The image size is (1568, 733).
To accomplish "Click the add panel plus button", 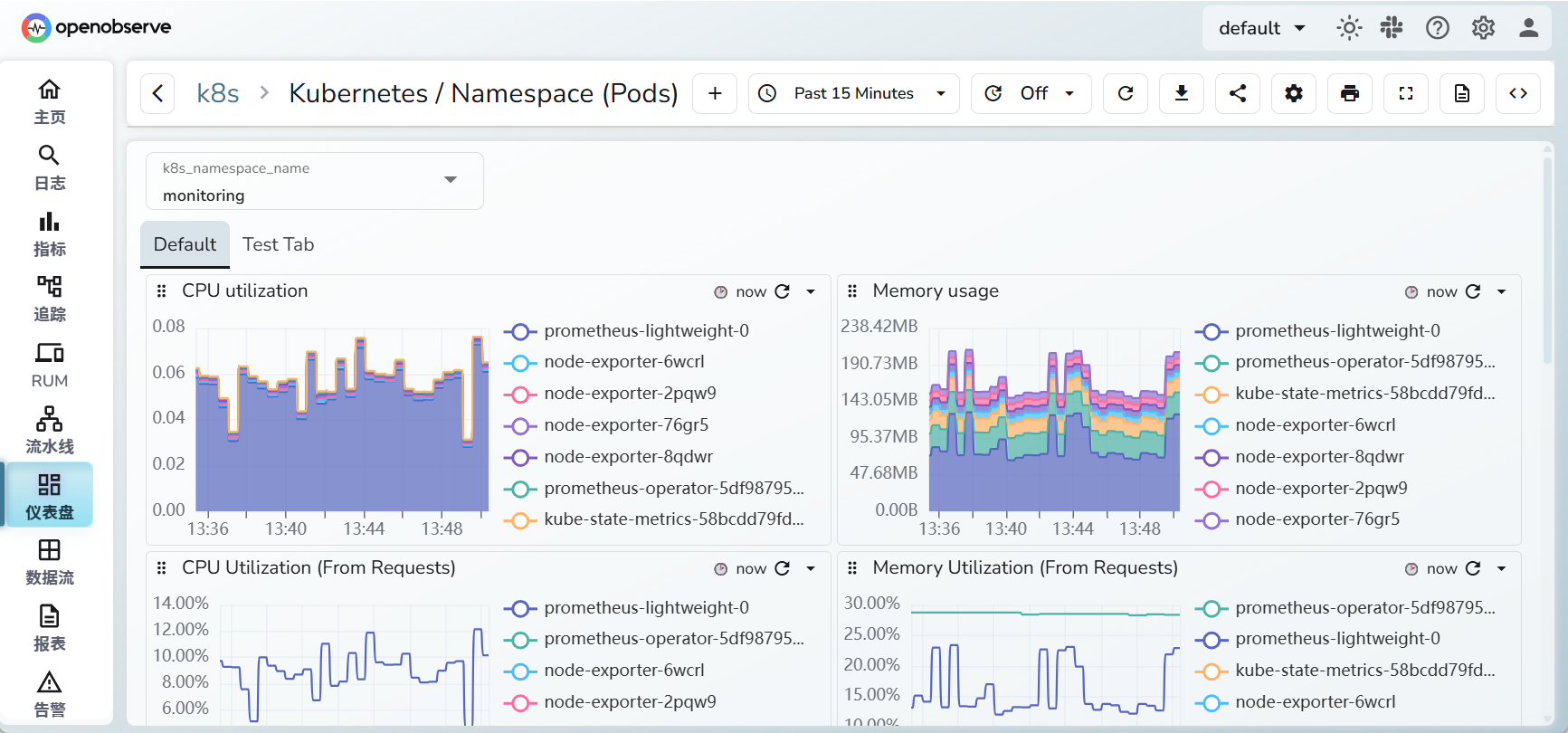I will pyautogui.click(x=715, y=93).
